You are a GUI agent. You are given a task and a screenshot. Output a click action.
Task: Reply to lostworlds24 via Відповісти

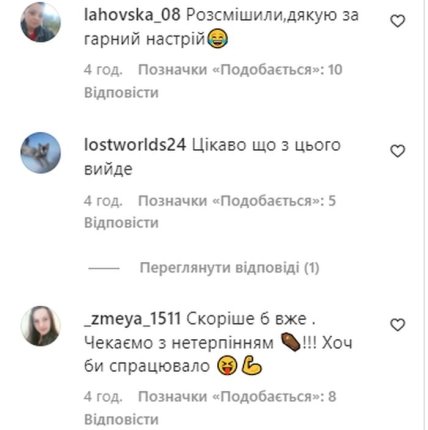tap(121, 223)
